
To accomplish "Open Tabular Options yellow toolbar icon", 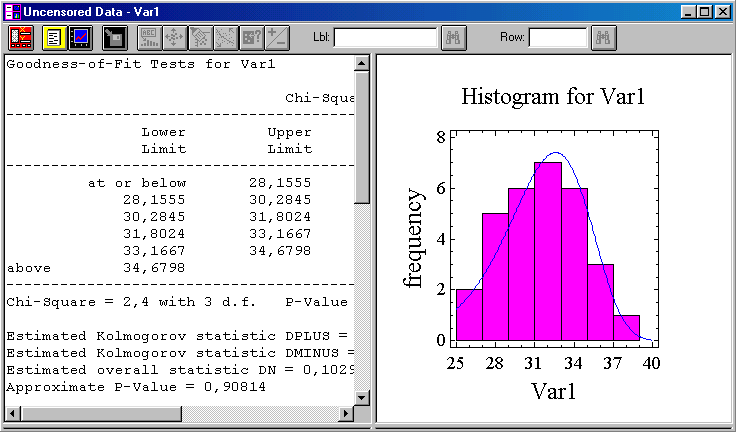I will pyautogui.click(x=54, y=38).
